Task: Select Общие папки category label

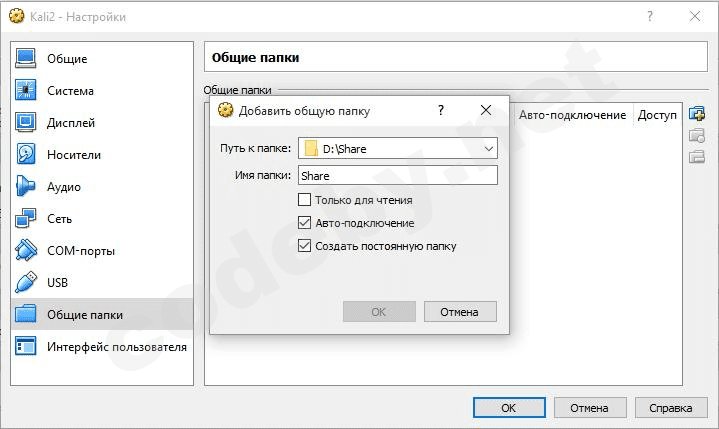Action: click(85, 315)
